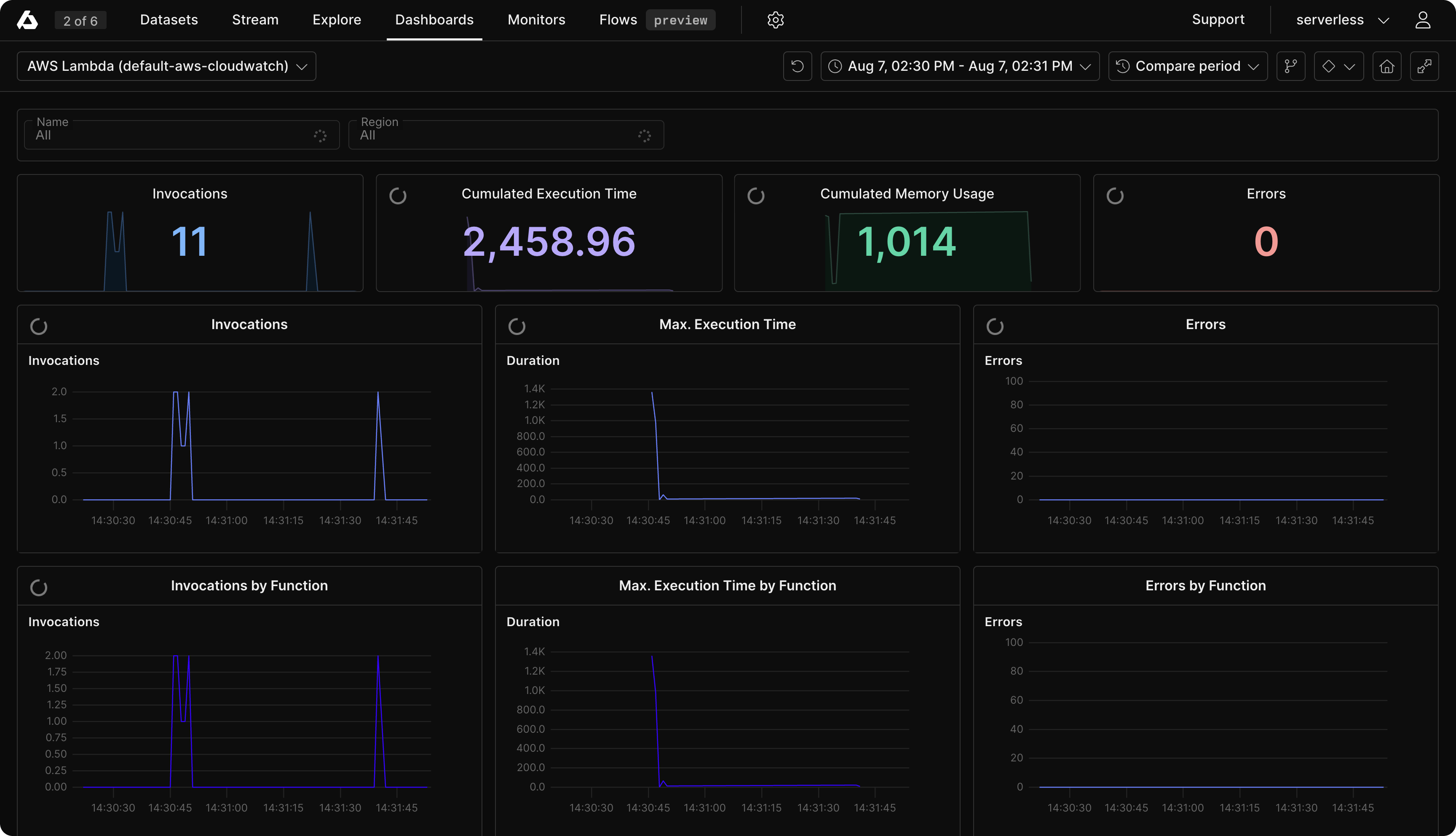Open the AWS Lambda dashboard selector
This screenshot has width=1456, height=836.
[166, 66]
